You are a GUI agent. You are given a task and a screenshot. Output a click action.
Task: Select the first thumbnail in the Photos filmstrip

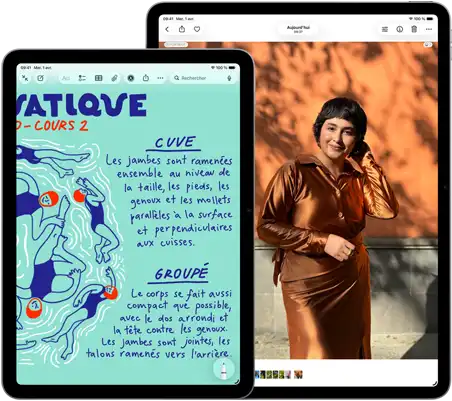257,375
